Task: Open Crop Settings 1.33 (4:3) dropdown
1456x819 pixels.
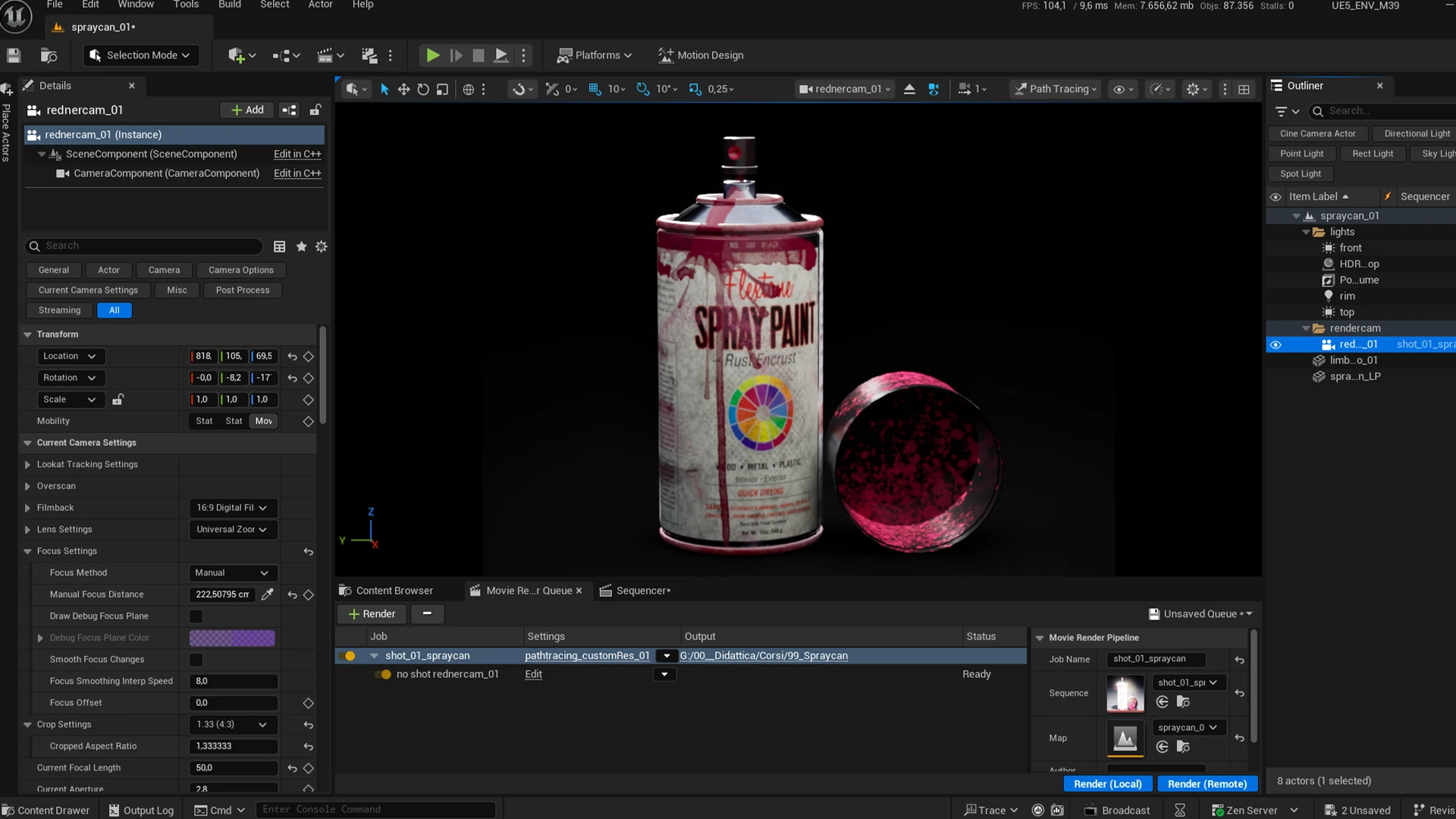Action: click(x=232, y=725)
